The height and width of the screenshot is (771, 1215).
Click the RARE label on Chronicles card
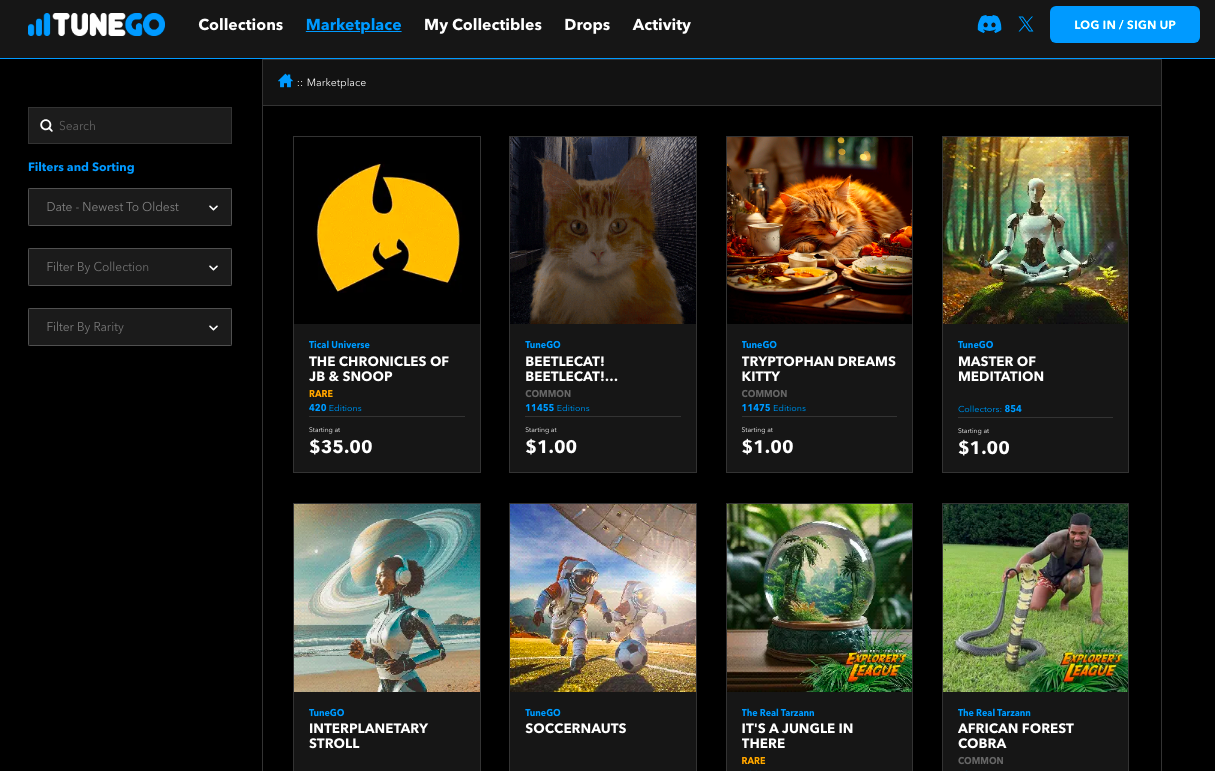[321, 394]
